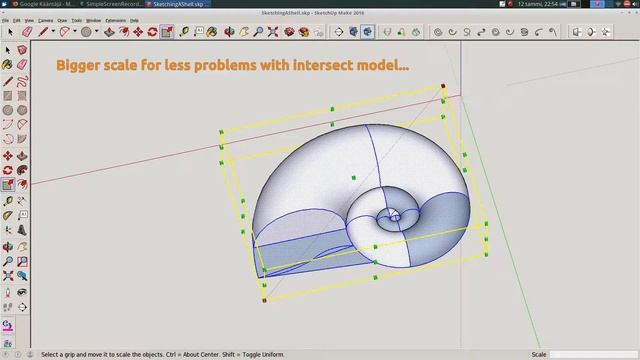640x360 pixels.
Task: Click Dimension tool in left toolbar
Action: [22, 201]
